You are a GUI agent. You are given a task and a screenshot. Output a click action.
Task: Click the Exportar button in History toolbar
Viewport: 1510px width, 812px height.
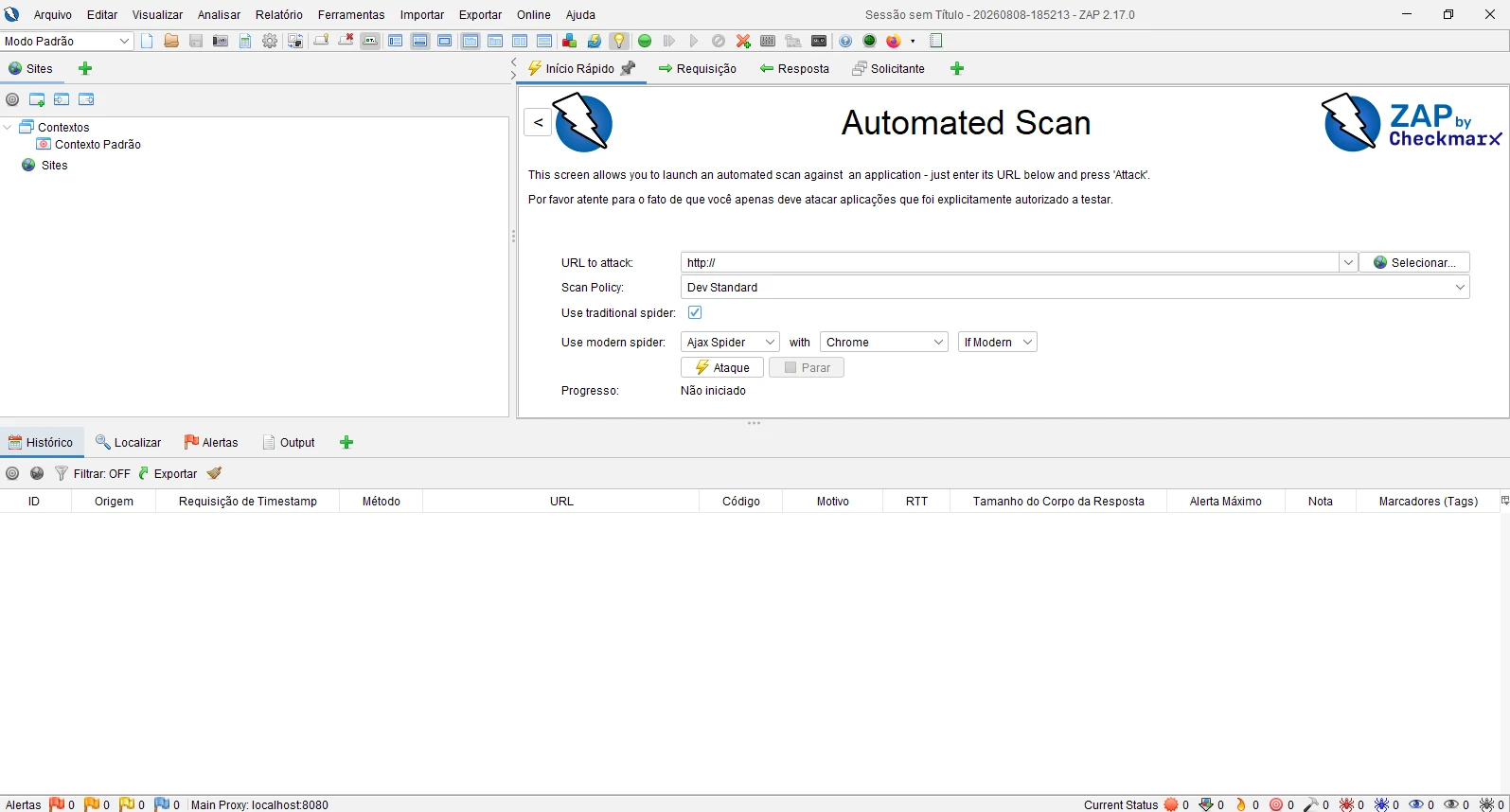pyautogui.click(x=168, y=473)
